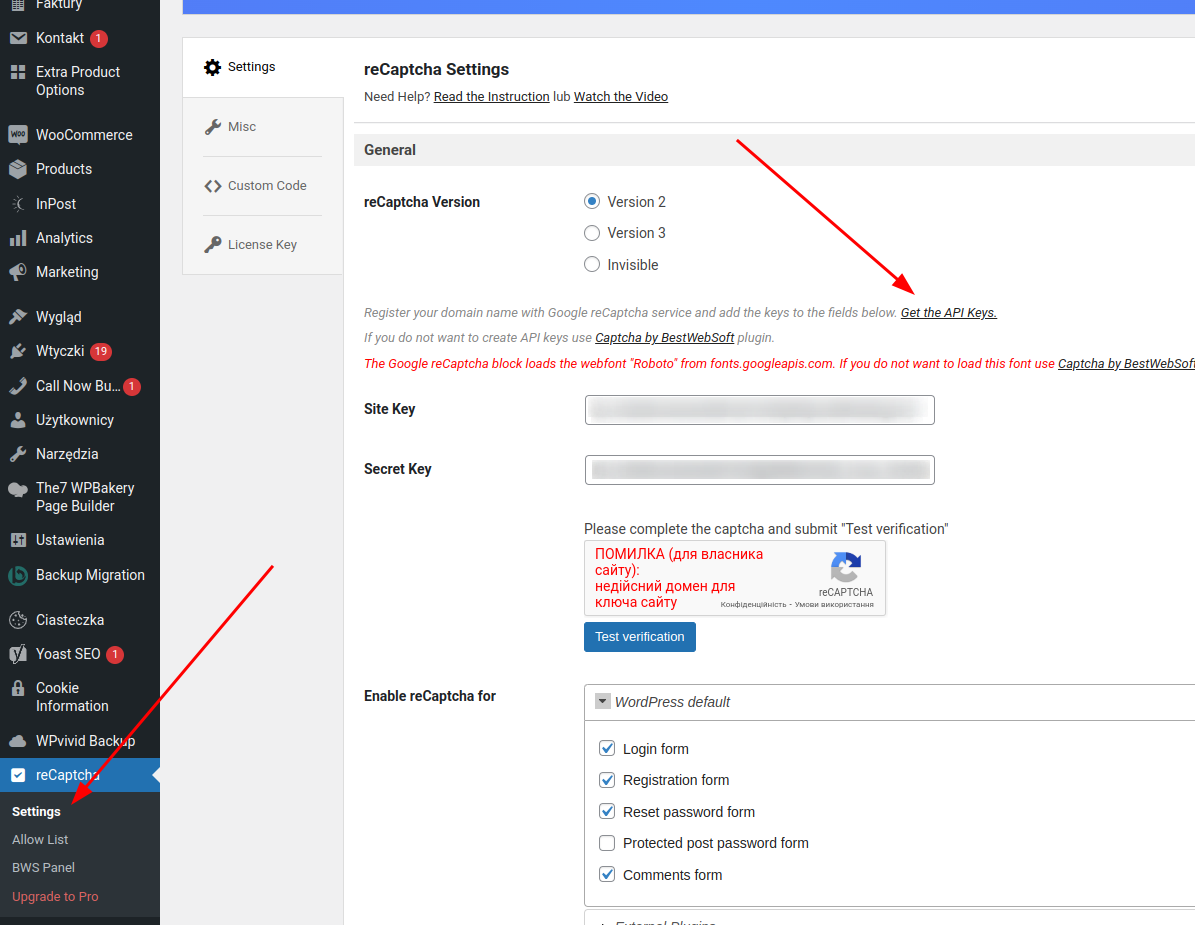Open the BWS Panel submenu item
The width and height of the screenshot is (1195, 925).
[x=43, y=868]
